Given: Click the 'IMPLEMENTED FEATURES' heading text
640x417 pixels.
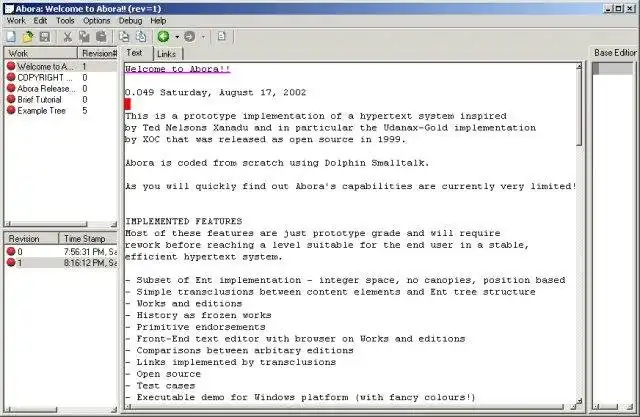Looking at the screenshot, I should pos(184,221).
